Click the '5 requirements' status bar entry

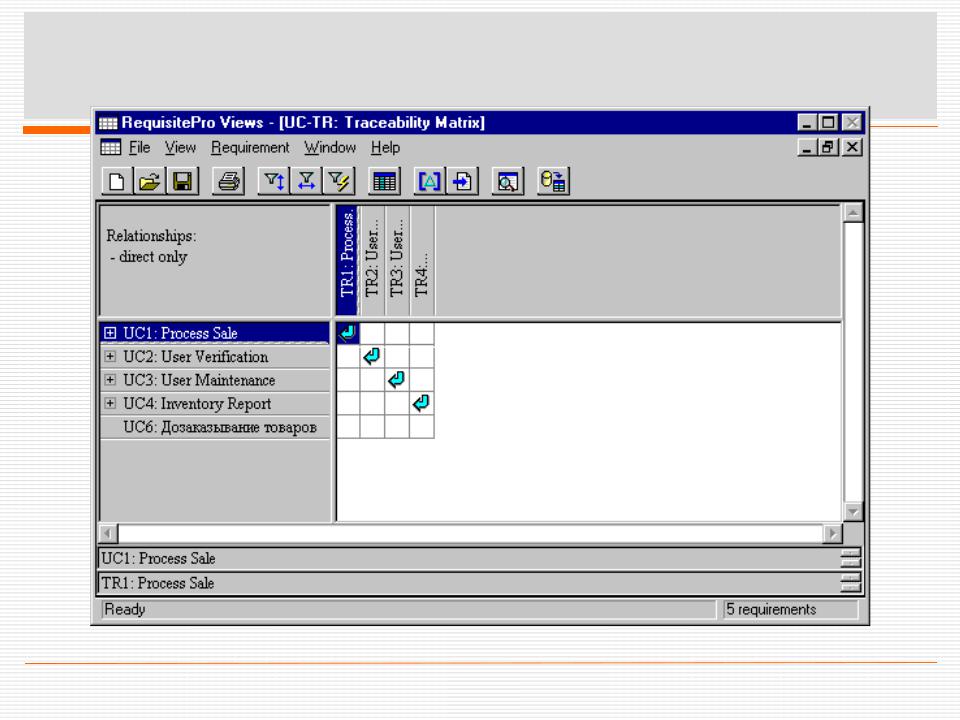tap(790, 610)
